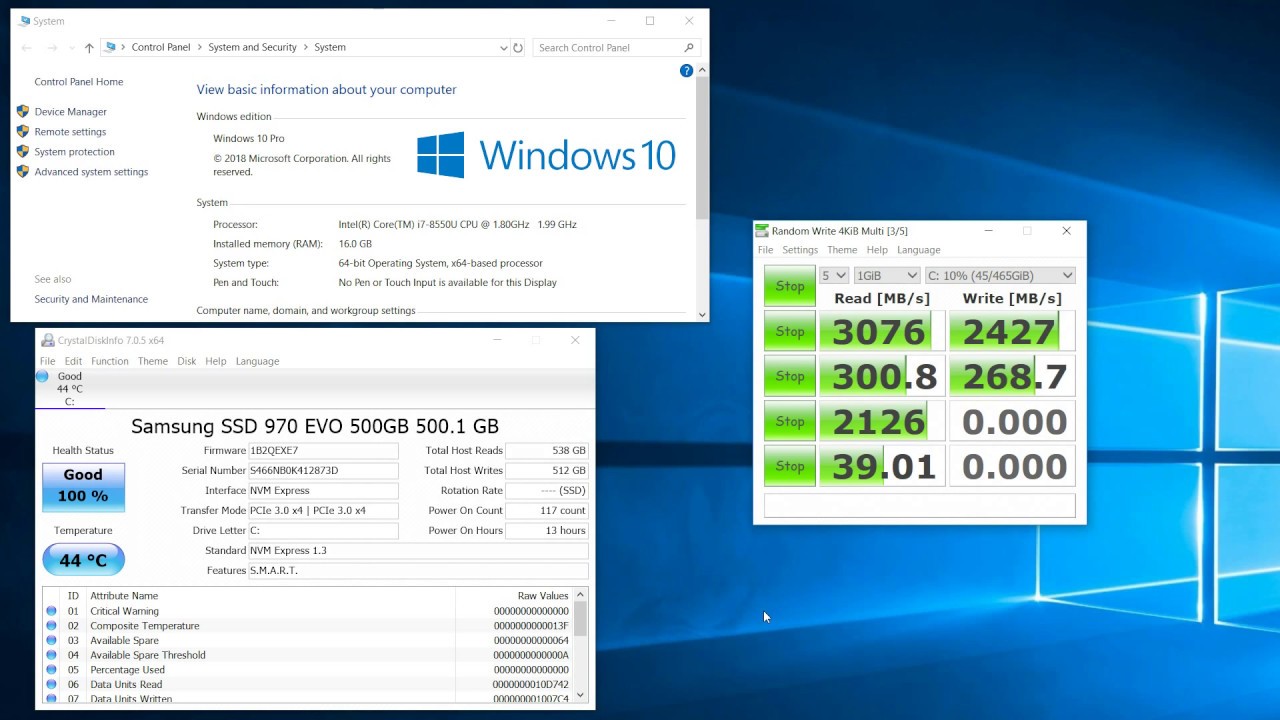
Task: Open the drive dropdown showing C: 10%
Action: tap(1000, 275)
